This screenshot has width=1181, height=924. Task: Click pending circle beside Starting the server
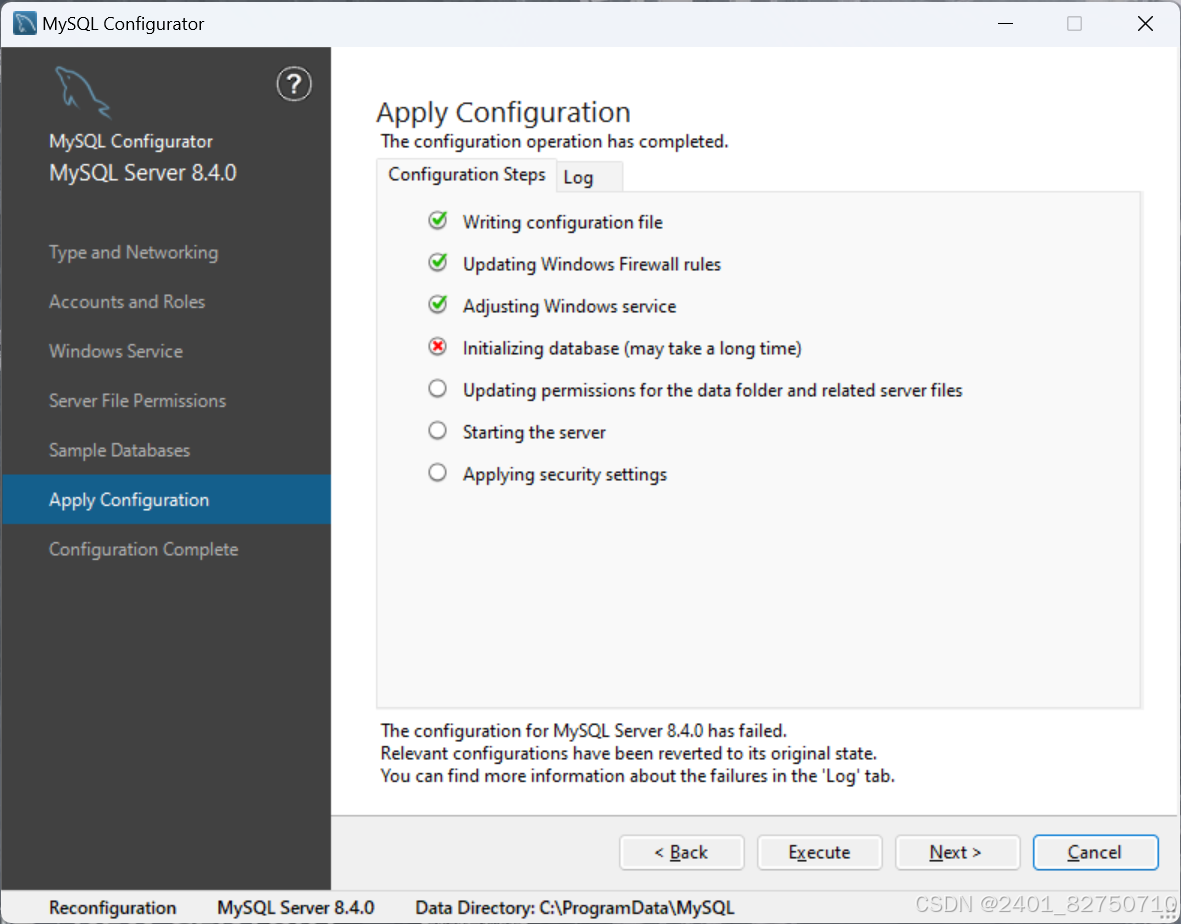438,431
